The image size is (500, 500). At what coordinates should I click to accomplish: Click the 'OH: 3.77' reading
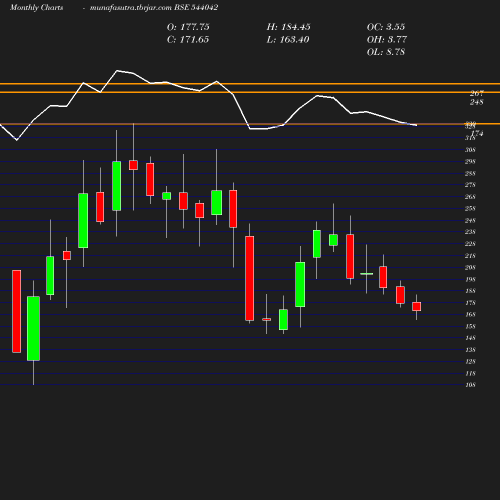387,40
